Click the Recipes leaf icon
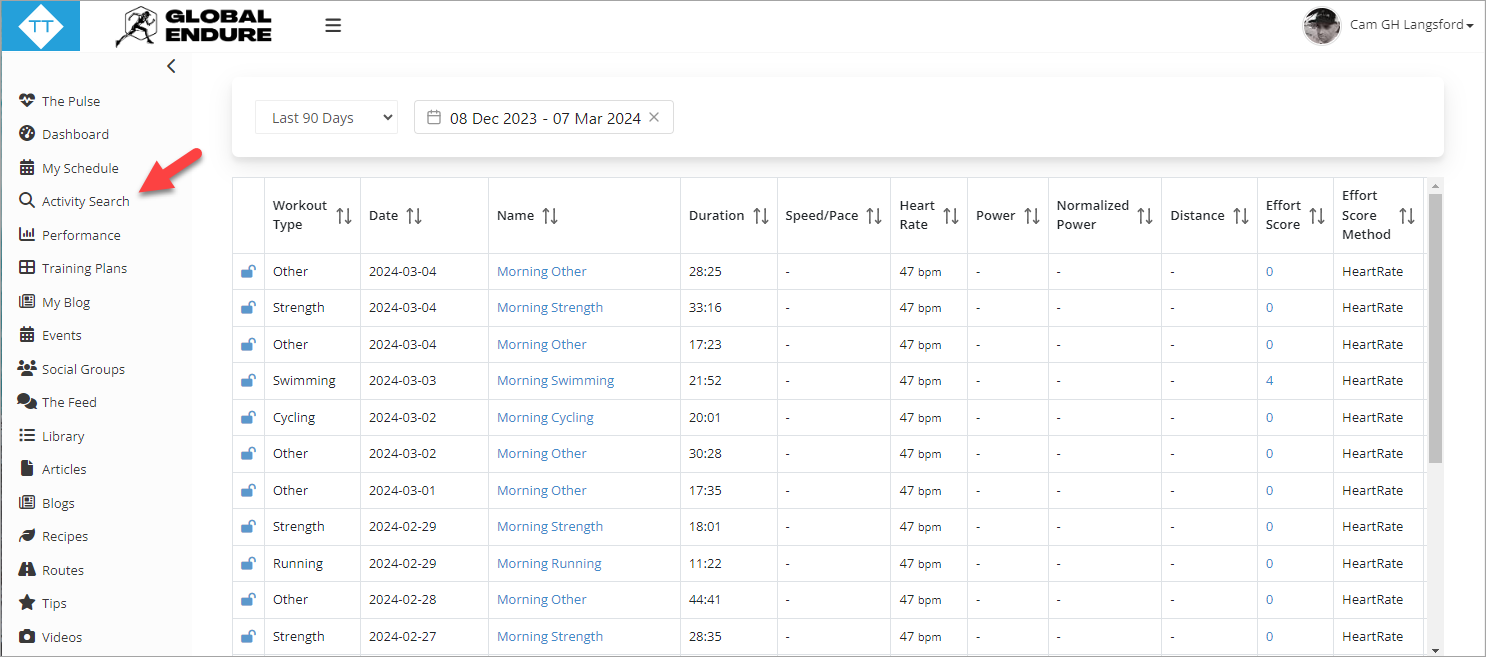The width and height of the screenshot is (1486, 657). click(x=27, y=536)
